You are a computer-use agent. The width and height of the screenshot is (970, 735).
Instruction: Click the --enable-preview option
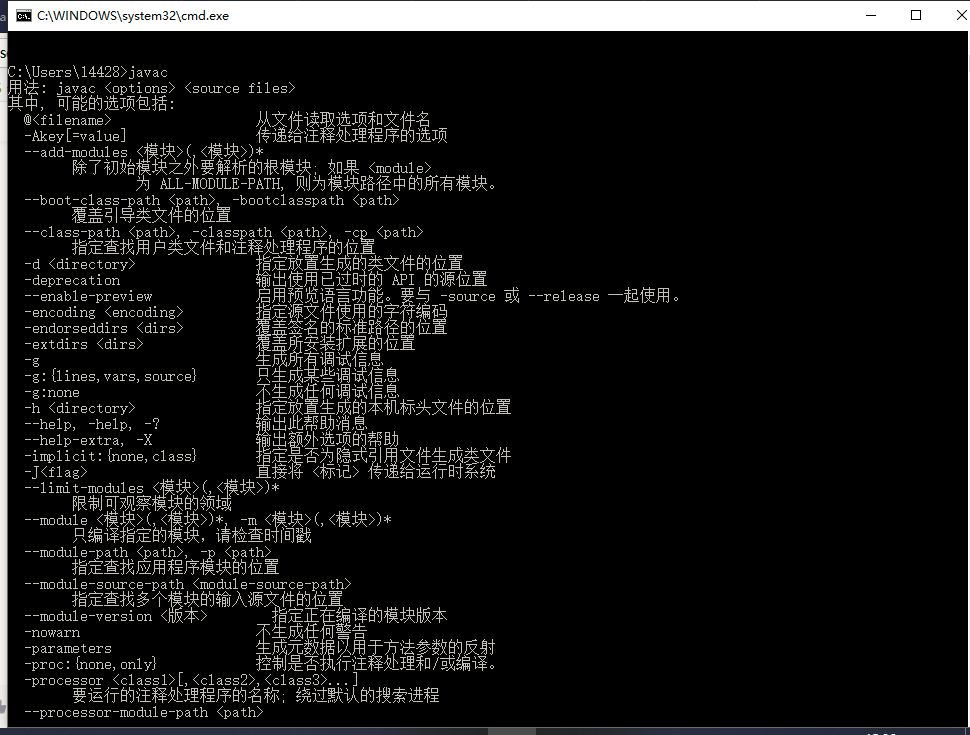tap(88, 296)
